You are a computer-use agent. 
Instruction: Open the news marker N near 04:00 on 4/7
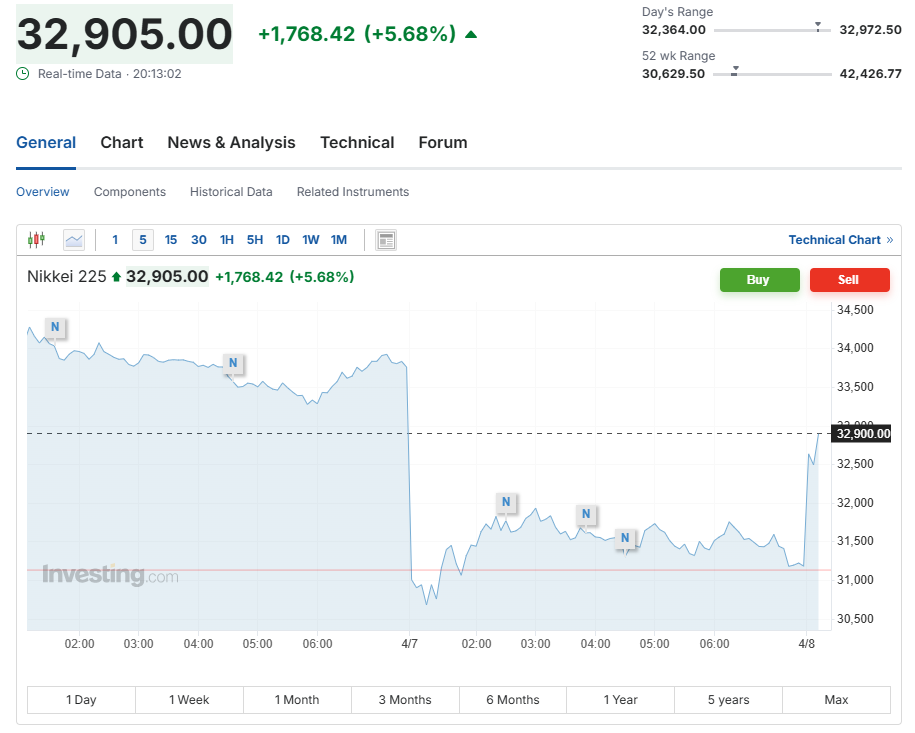tap(586, 514)
